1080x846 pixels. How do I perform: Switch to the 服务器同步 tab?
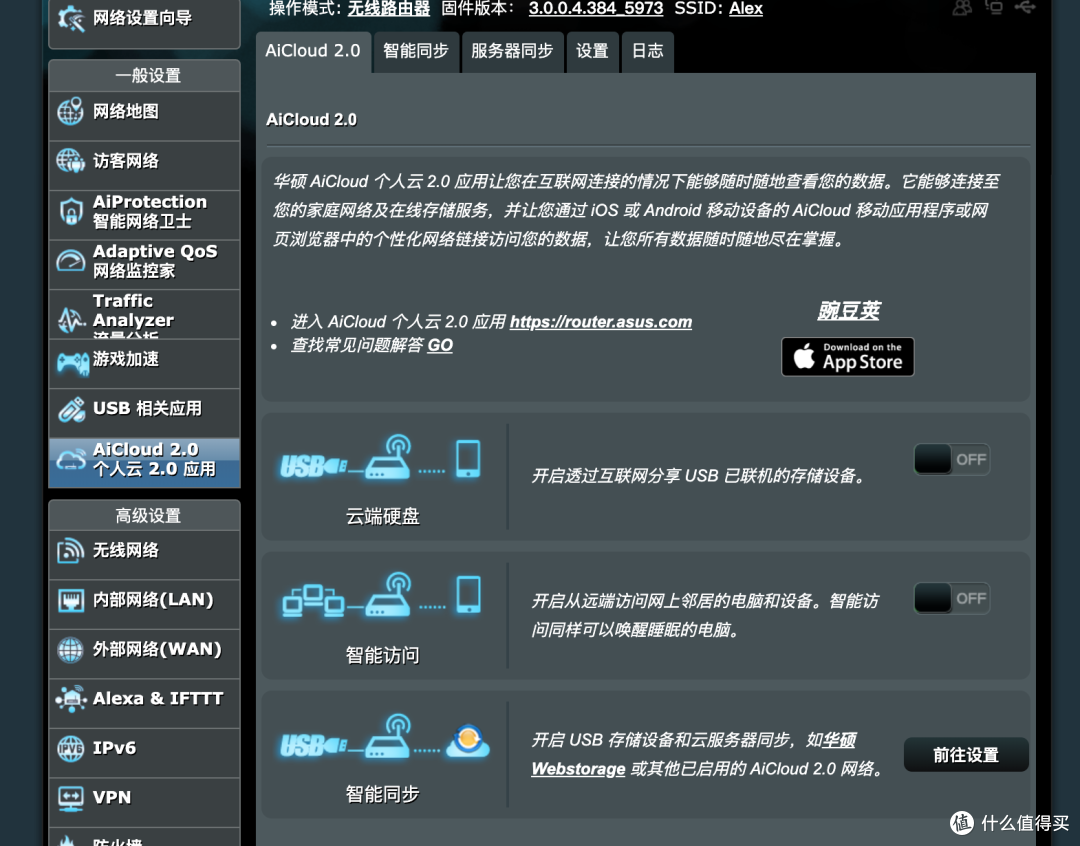[512, 52]
